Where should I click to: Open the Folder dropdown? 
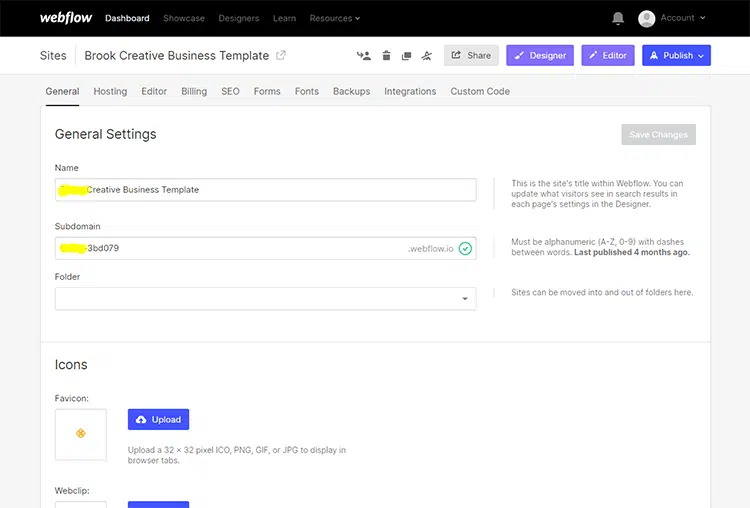(x=265, y=298)
